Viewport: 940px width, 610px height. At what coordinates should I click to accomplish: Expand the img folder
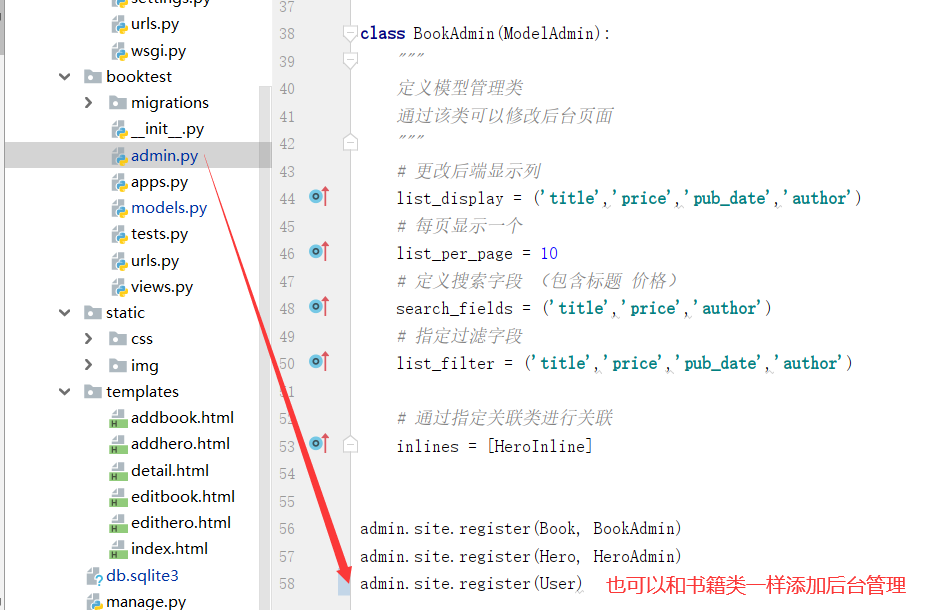(x=89, y=365)
